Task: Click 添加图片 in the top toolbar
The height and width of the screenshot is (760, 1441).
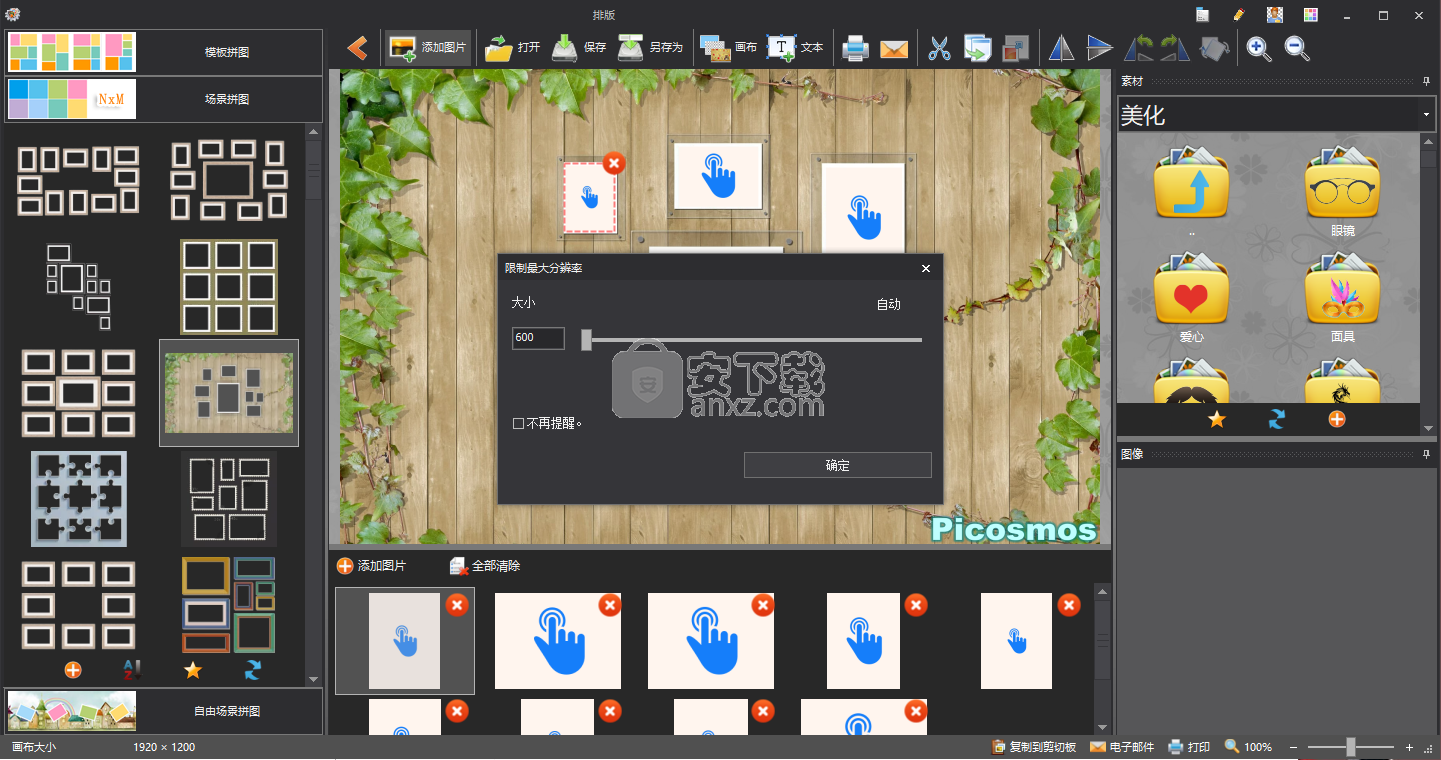Action: [428, 47]
